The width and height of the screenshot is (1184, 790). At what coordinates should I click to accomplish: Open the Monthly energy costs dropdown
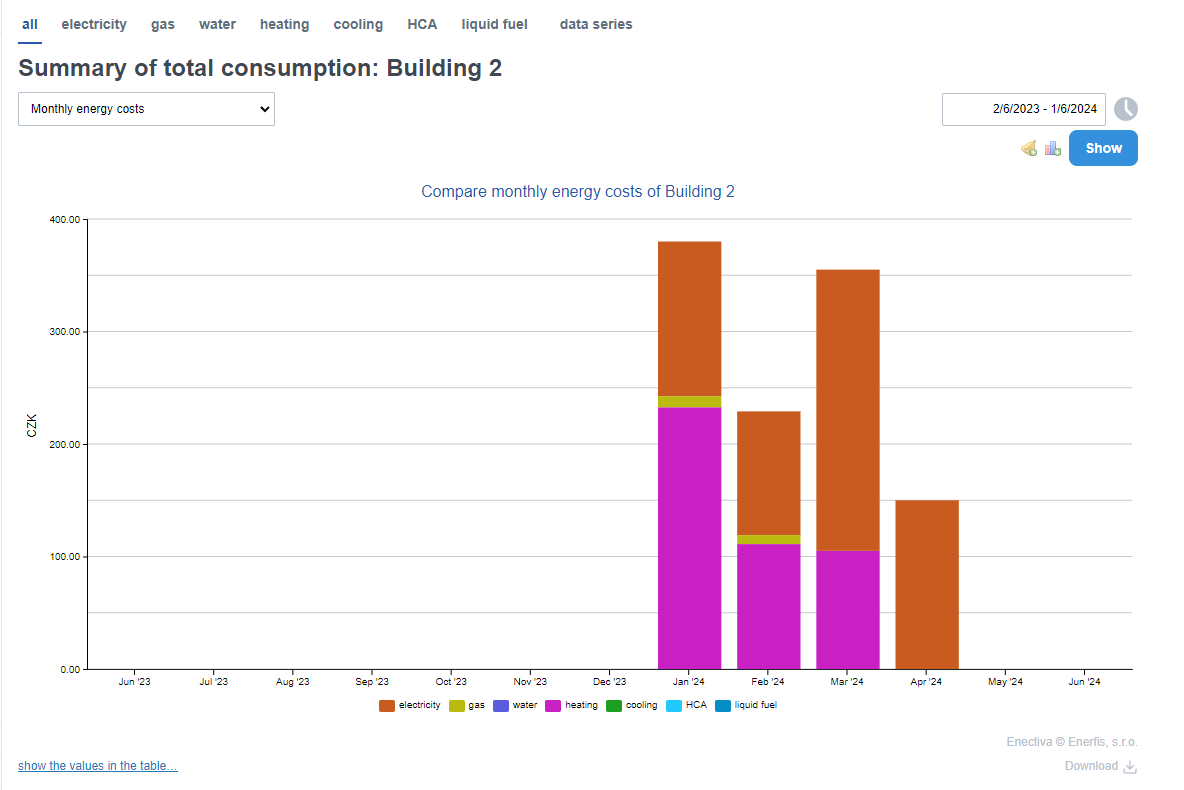click(146, 109)
